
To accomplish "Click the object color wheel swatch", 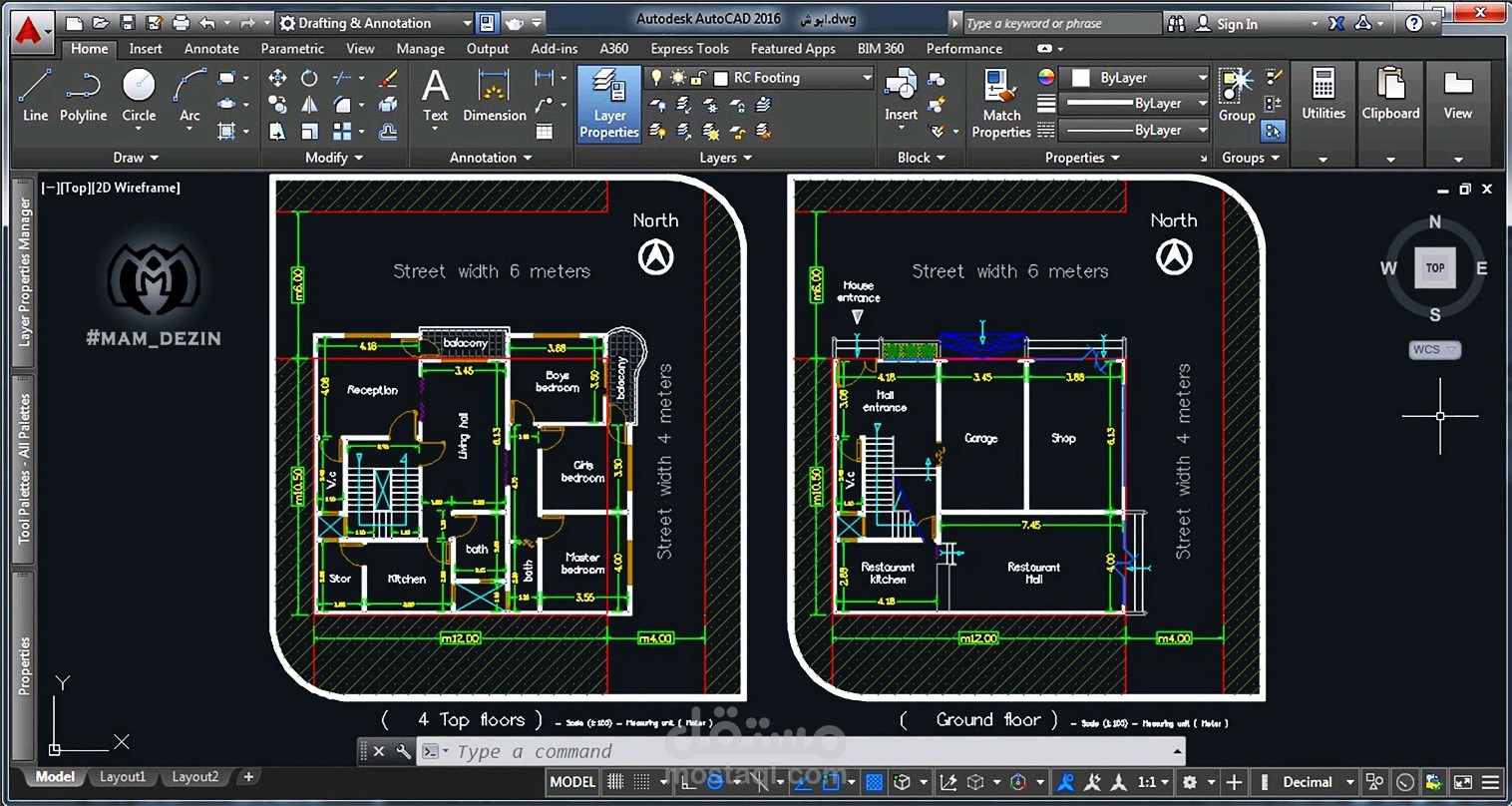I will [x=1046, y=78].
